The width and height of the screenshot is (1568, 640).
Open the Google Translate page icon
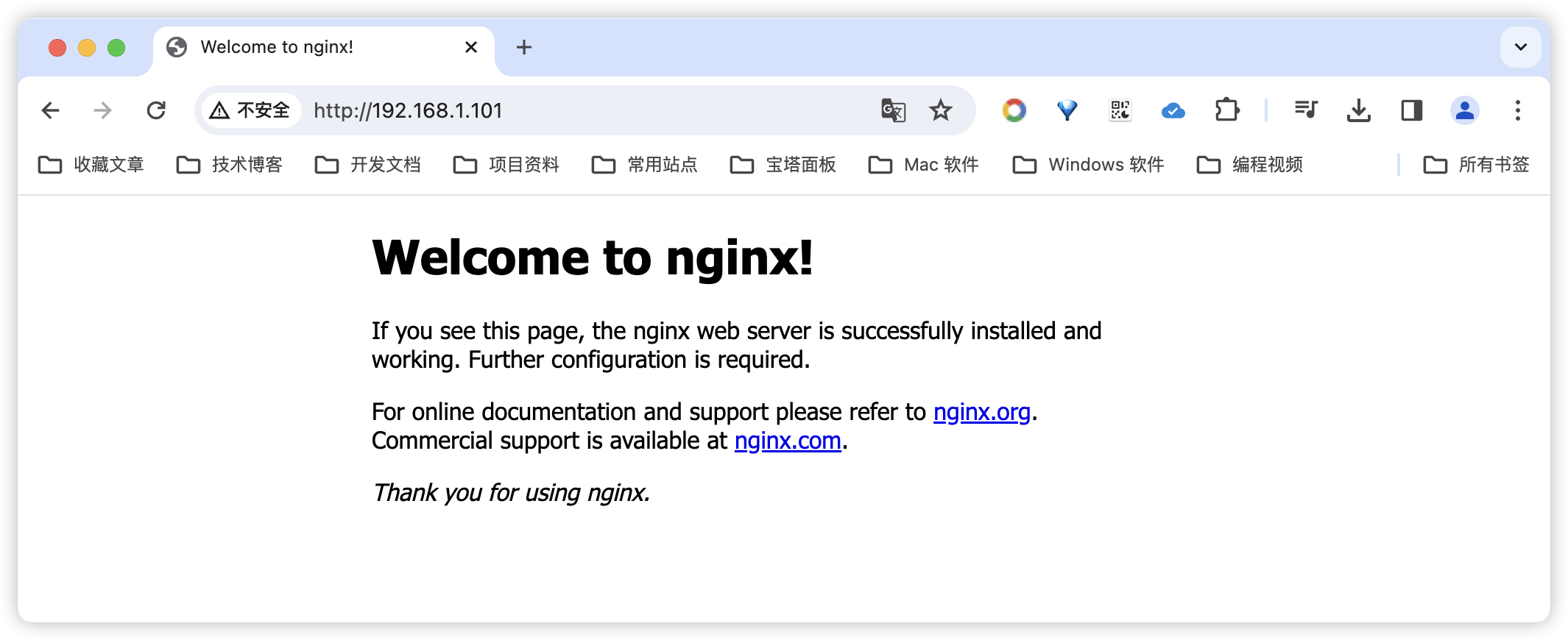coord(893,110)
